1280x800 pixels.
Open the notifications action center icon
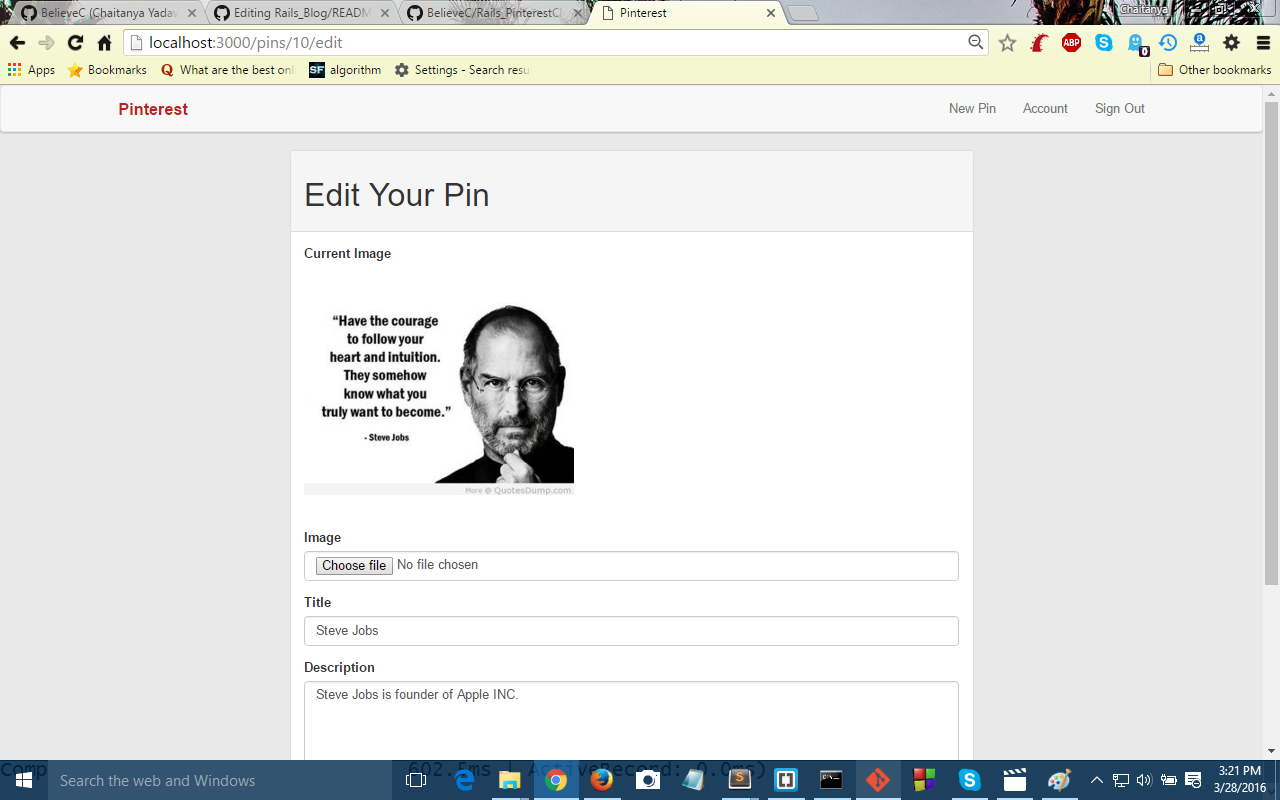(x=1192, y=780)
